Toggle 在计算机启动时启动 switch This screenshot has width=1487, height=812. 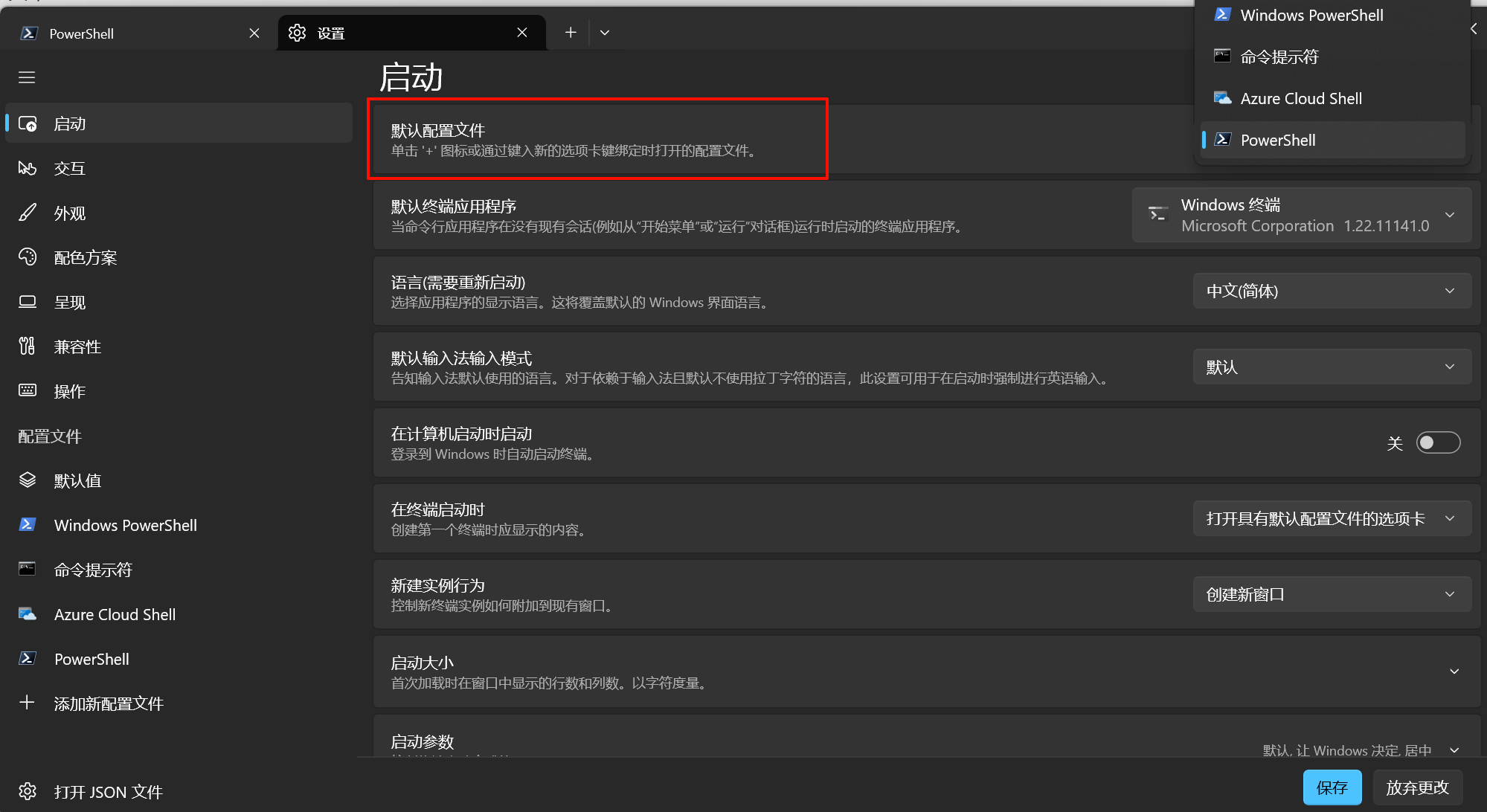1438,442
